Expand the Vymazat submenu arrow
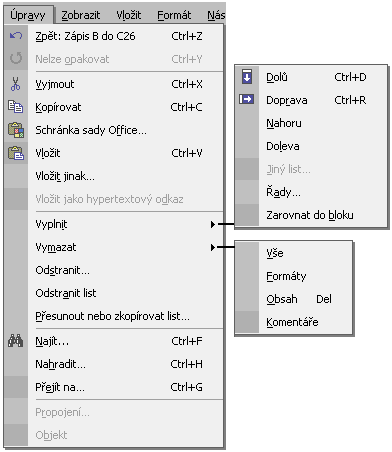Screen dimensions: 392x452 click(x=213, y=247)
